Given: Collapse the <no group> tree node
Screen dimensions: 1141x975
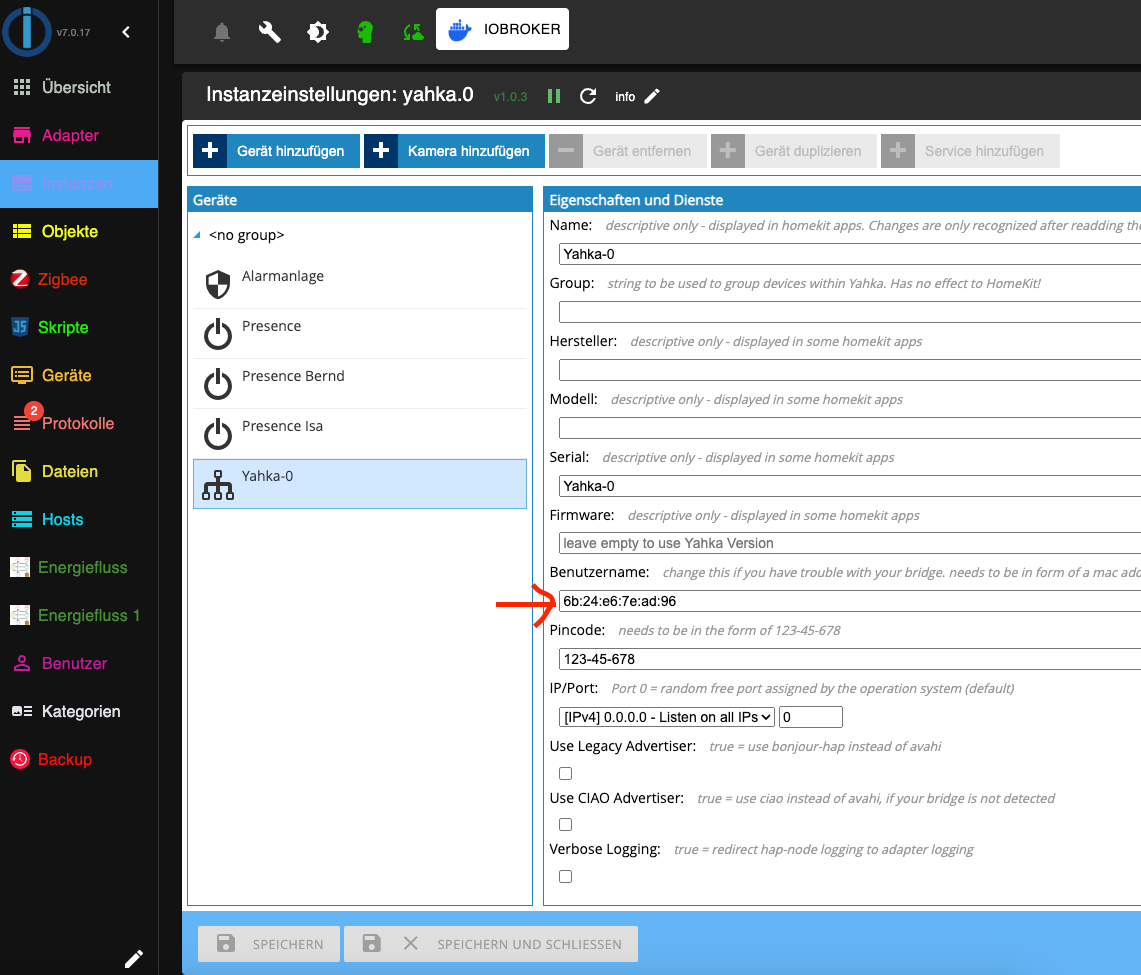Looking at the screenshot, I should (x=197, y=235).
